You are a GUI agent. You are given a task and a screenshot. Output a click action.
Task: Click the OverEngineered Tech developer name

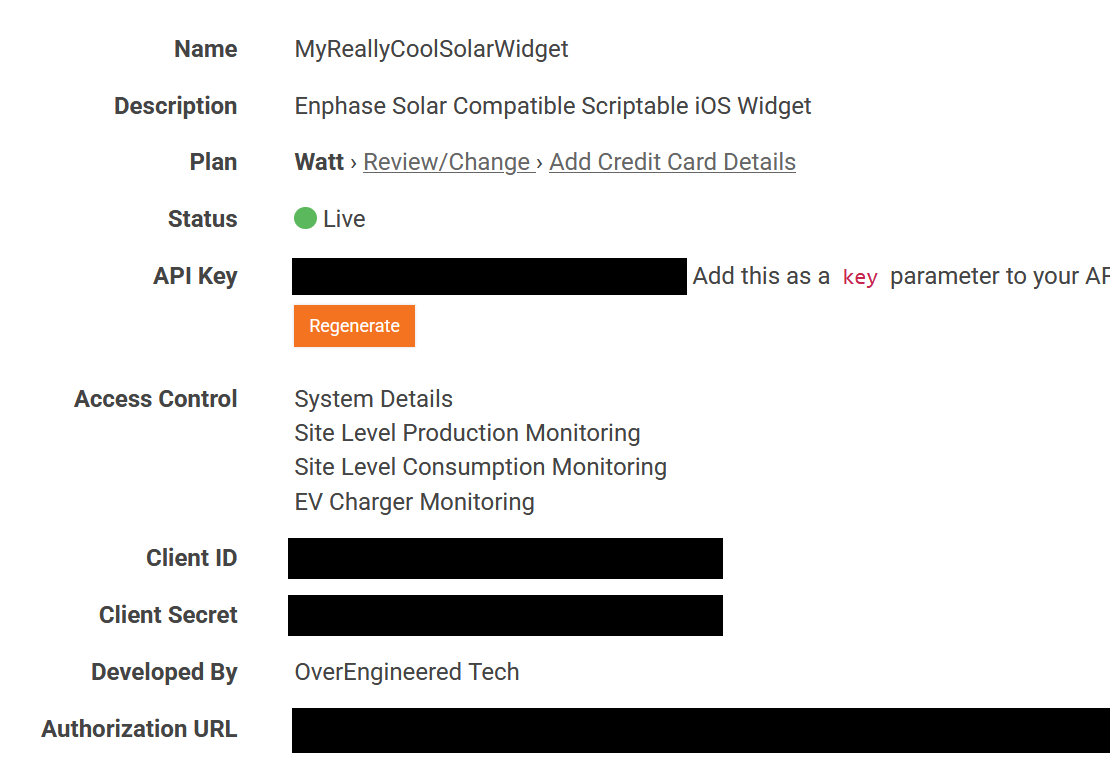coord(406,672)
